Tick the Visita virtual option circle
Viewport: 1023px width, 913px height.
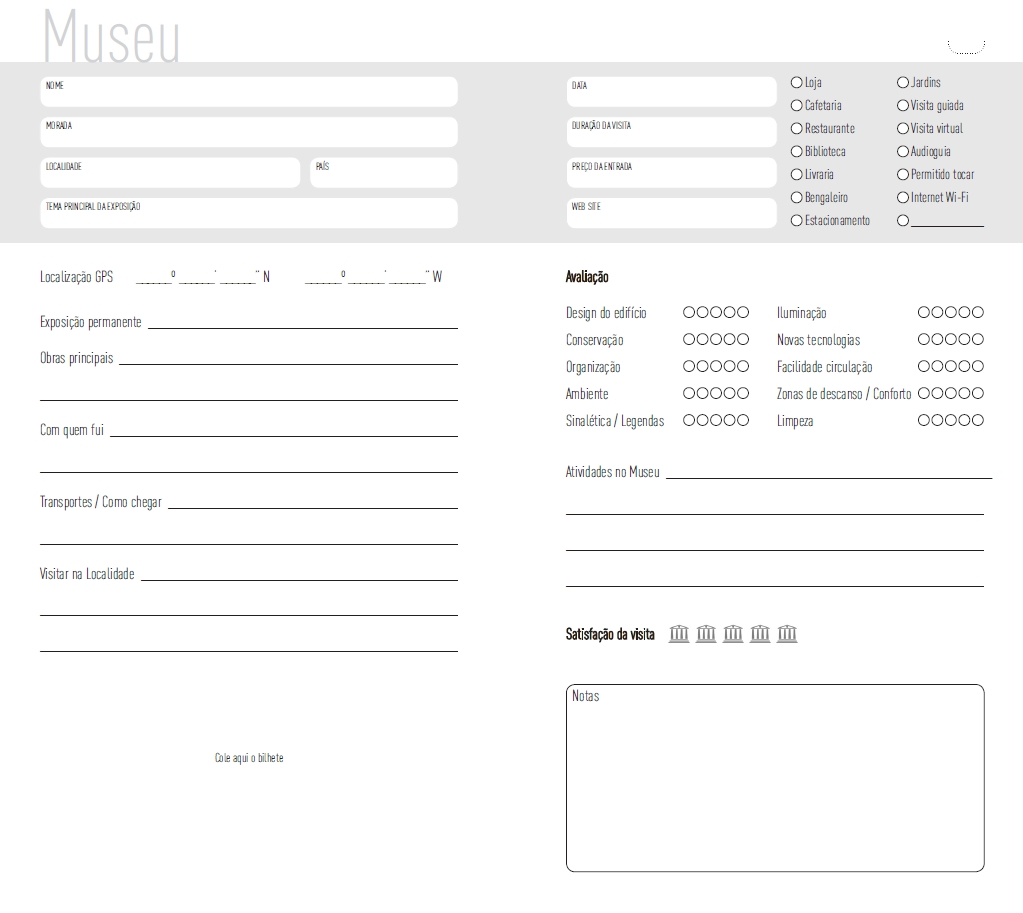pos(903,129)
